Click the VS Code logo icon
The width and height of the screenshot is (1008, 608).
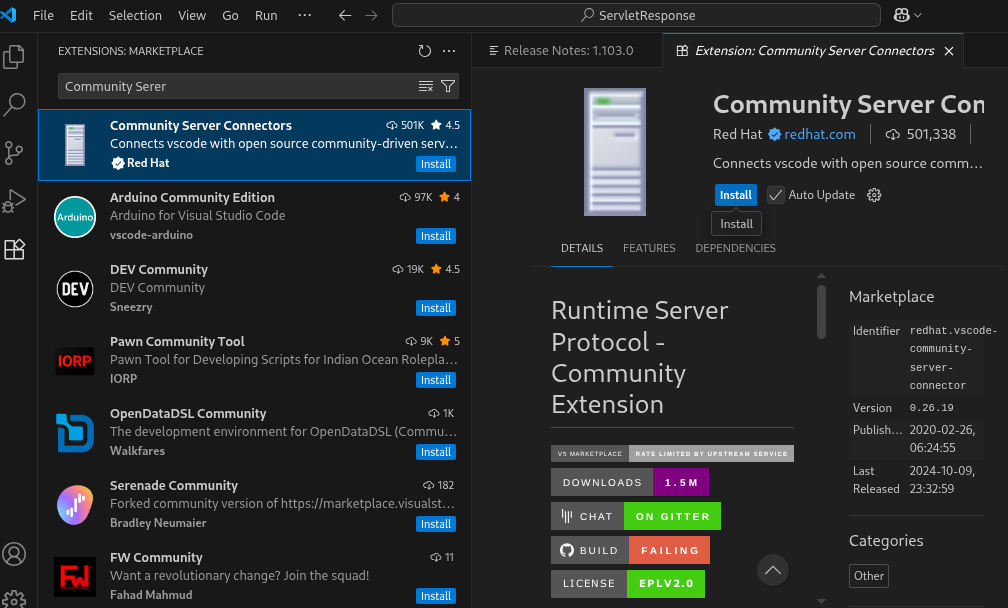click(8, 14)
